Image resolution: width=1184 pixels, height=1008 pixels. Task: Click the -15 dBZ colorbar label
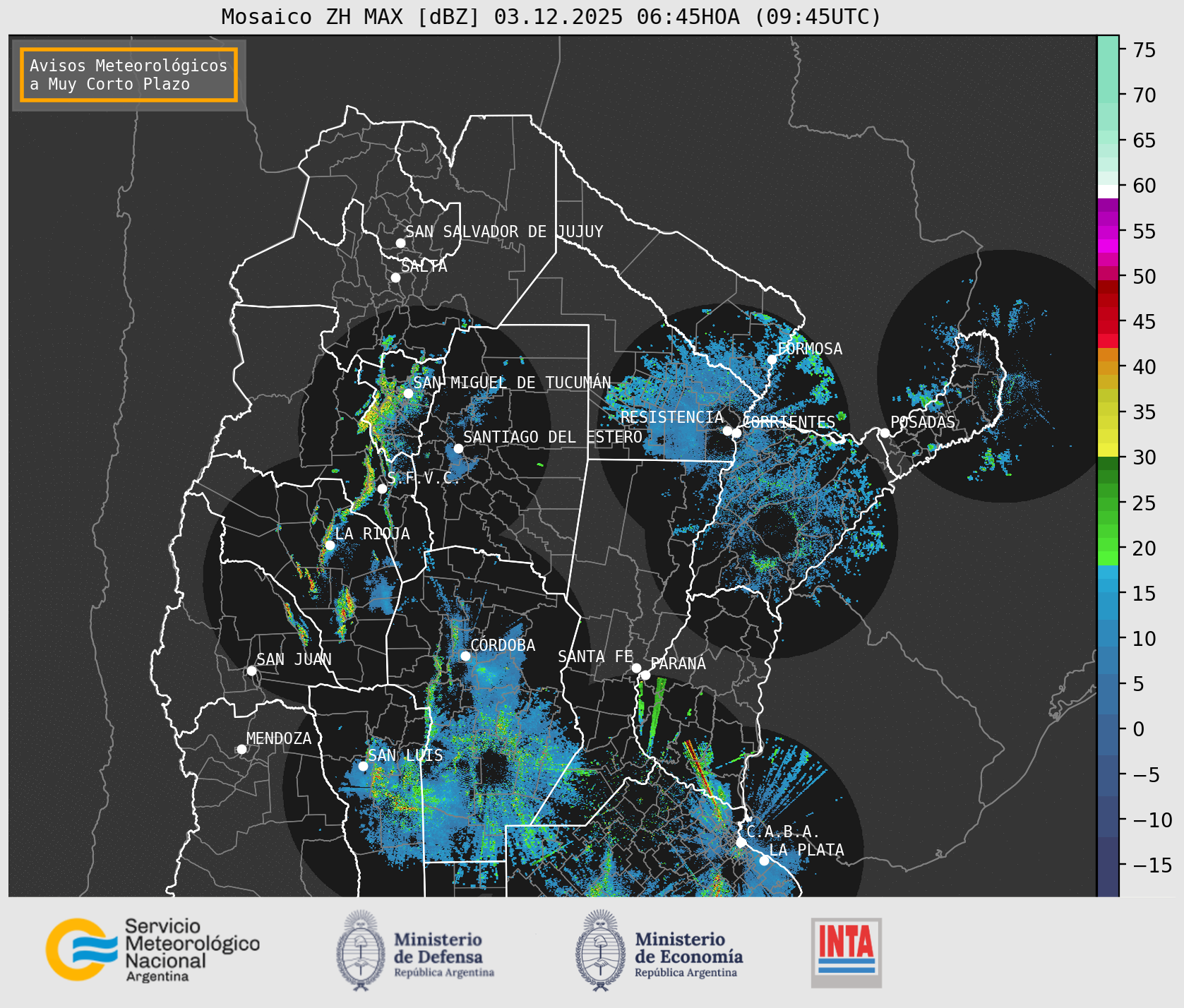(x=1152, y=865)
